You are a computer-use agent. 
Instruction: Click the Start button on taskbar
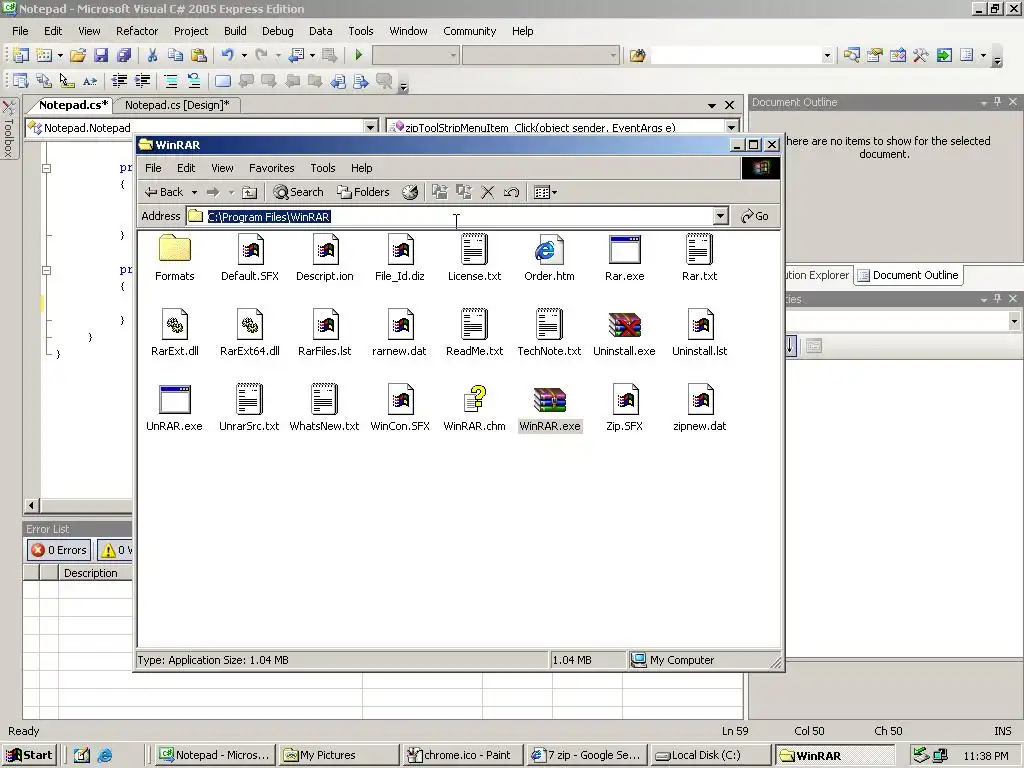click(29, 755)
